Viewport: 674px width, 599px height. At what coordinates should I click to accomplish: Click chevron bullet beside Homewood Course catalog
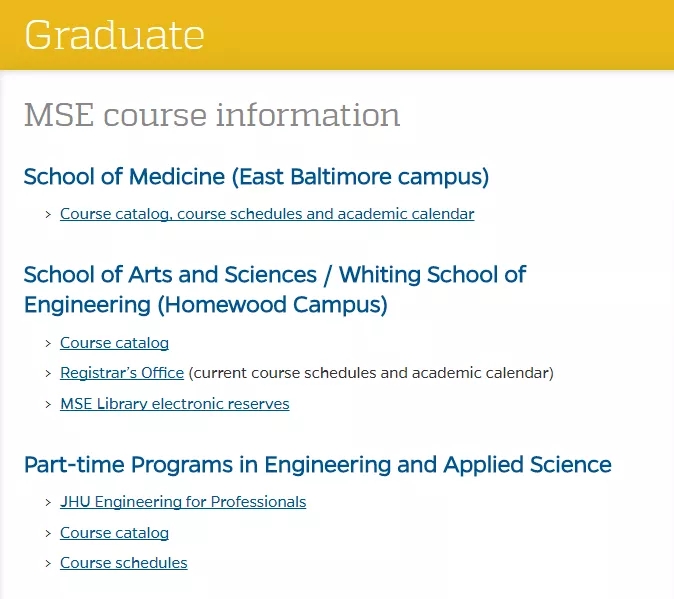coord(48,343)
